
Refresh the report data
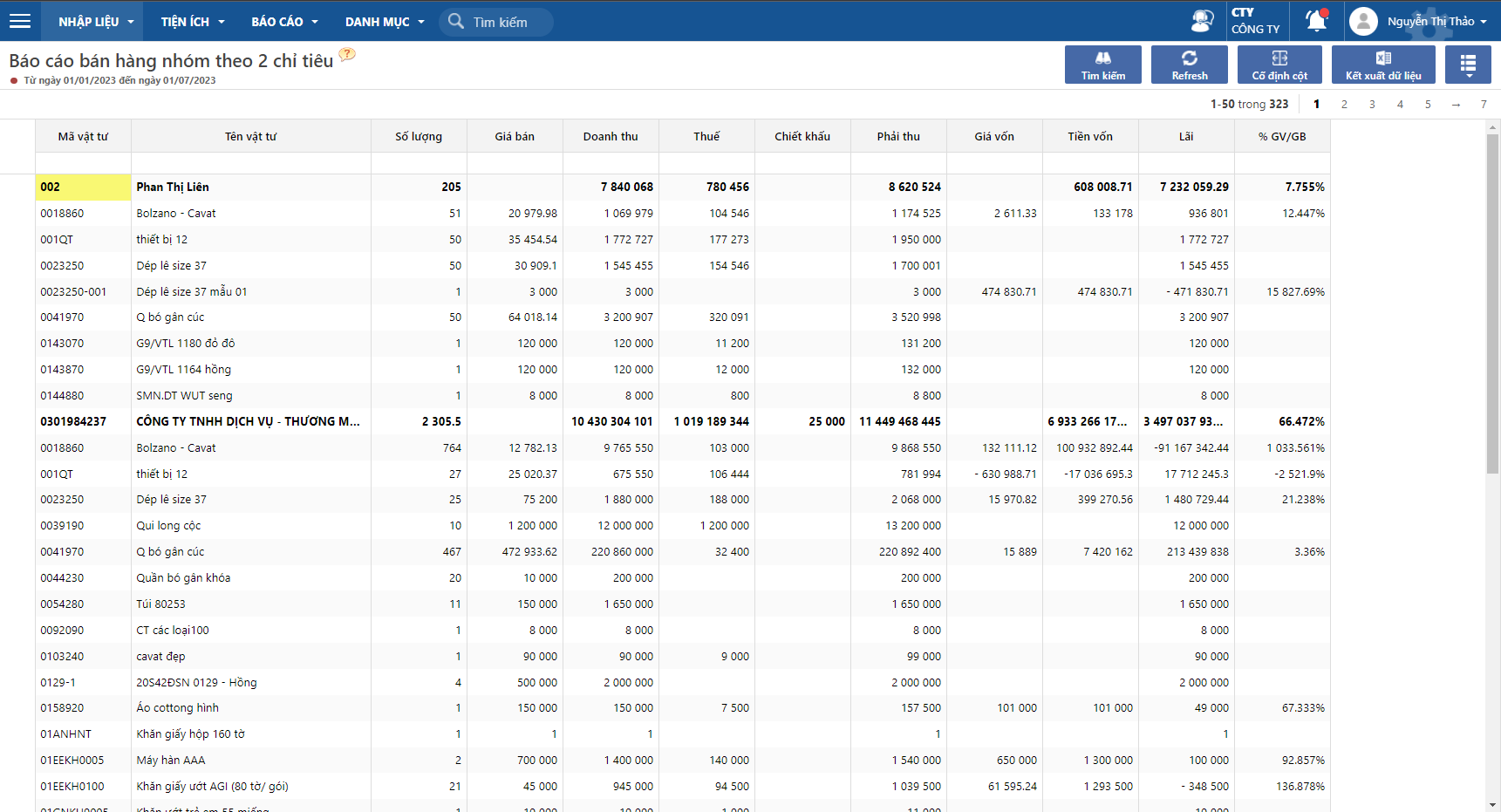(1190, 65)
